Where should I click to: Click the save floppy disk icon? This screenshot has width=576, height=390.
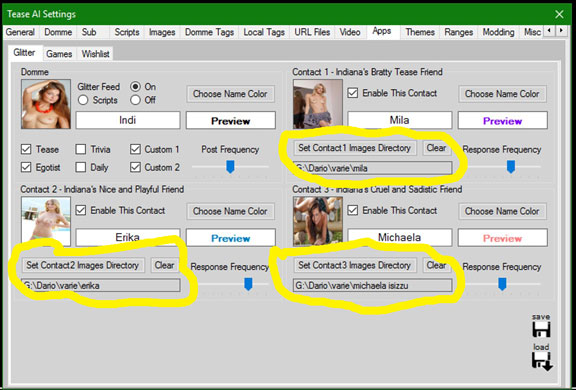pyautogui.click(x=541, y=329)
